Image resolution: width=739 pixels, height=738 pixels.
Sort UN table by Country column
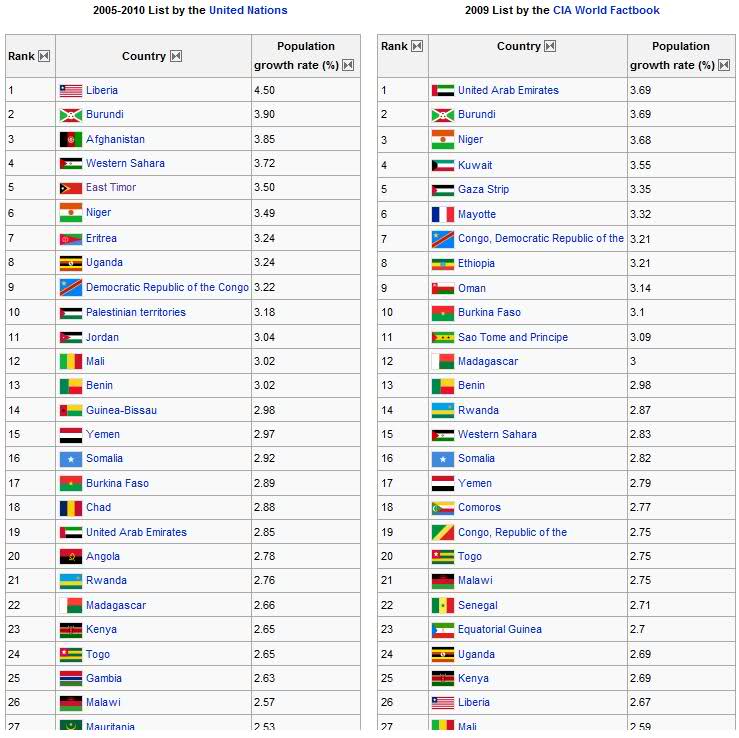pyautogui.click(x=176, y=56)
